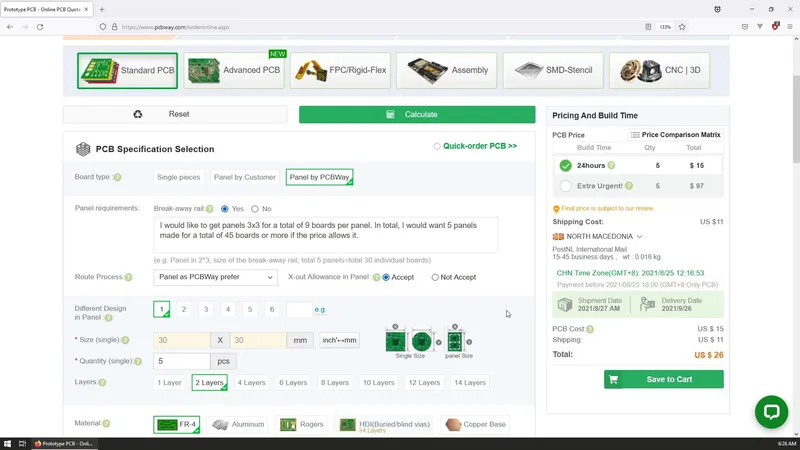The image size is (800, 450).
Task: Choose the Extra Urgent build time option
Action: [566, 186]
